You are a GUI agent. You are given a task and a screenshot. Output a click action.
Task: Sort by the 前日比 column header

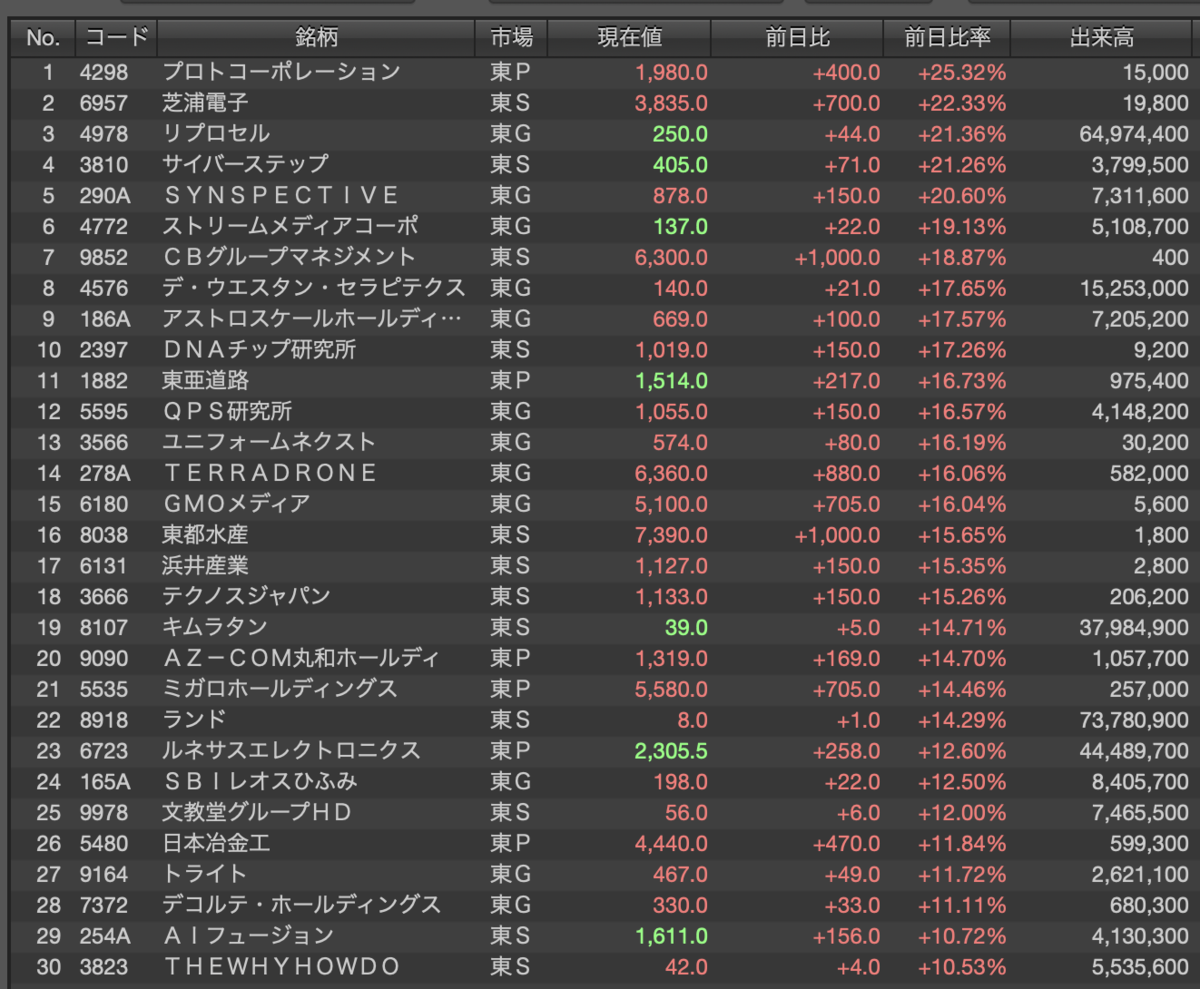pyautogui.click(x=797, y=38)
